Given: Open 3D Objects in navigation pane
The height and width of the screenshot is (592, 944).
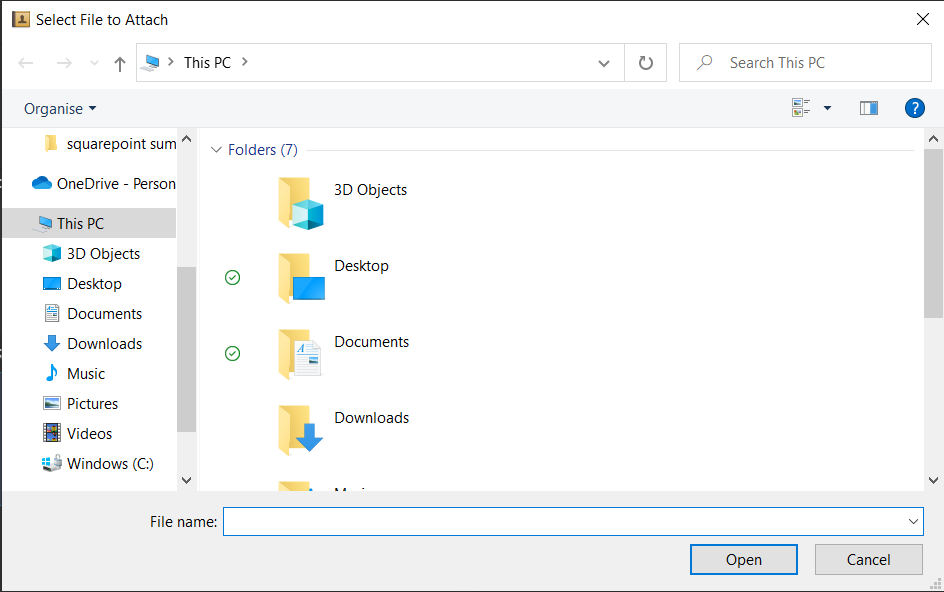Looking at the screenshot, I should pos(92,254).
